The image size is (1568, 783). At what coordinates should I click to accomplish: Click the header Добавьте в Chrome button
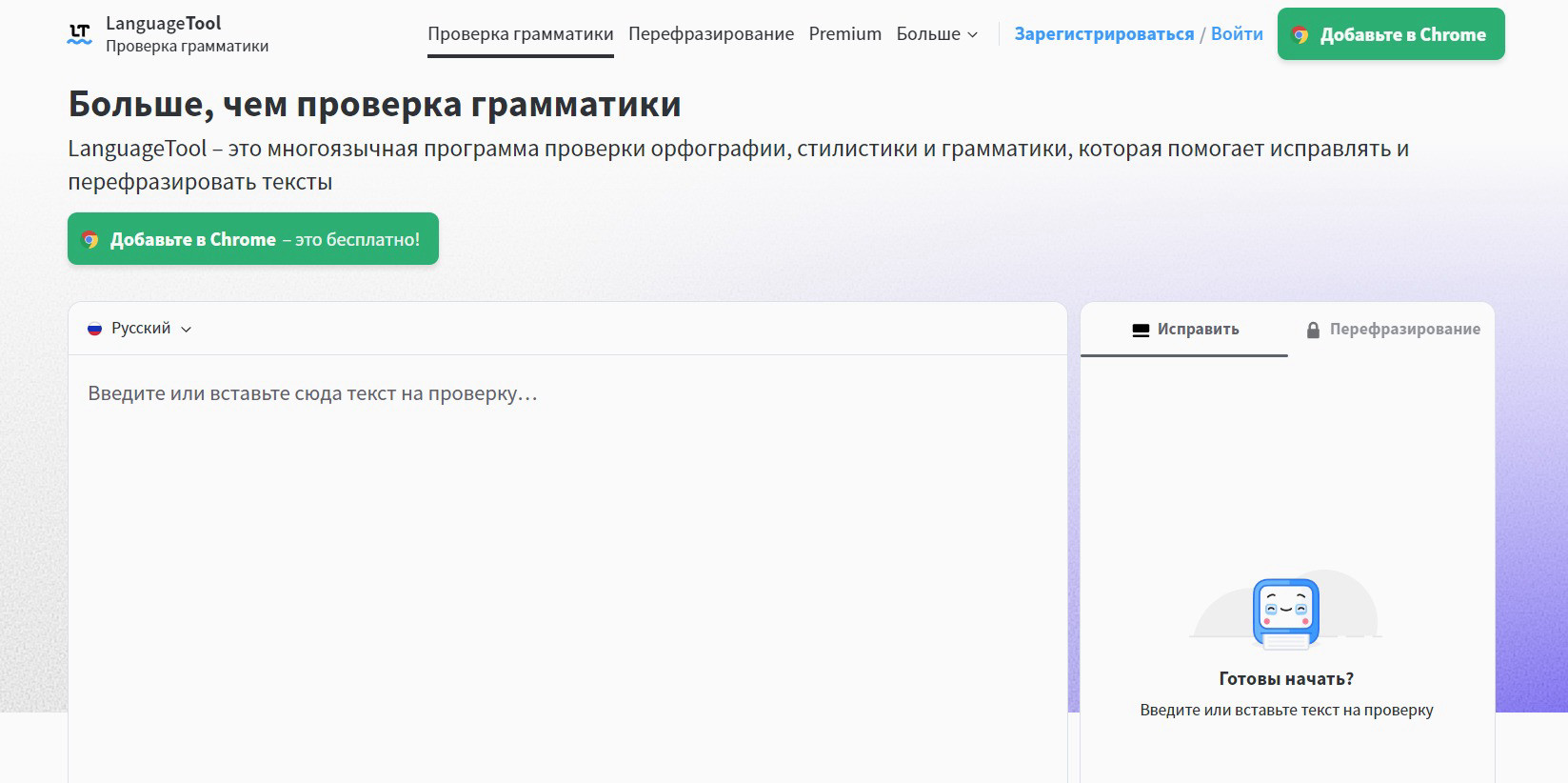pos(1391,34)
